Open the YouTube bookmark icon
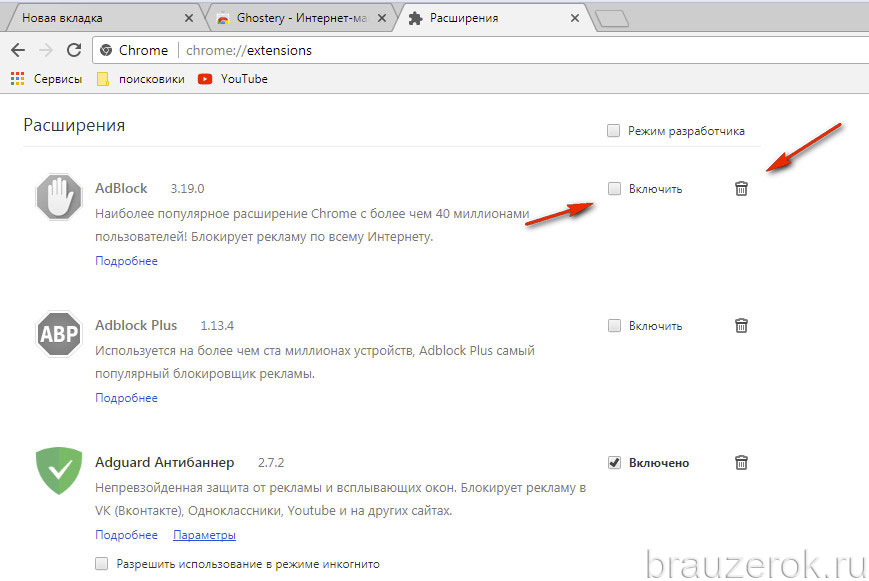 coord(205,79)
